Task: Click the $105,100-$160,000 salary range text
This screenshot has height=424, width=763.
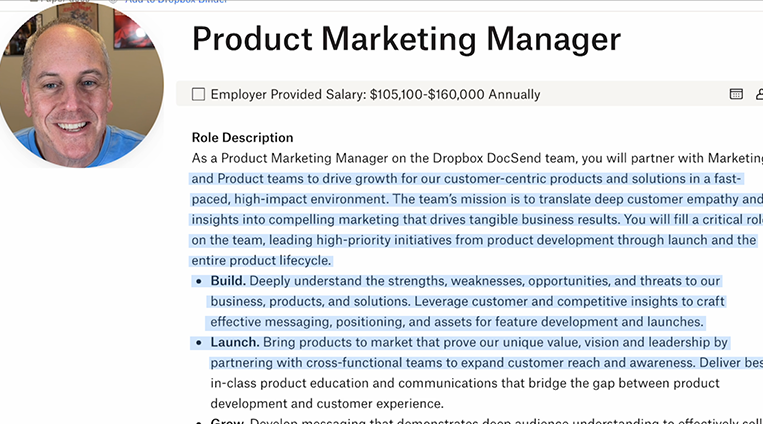Action: 427,95
